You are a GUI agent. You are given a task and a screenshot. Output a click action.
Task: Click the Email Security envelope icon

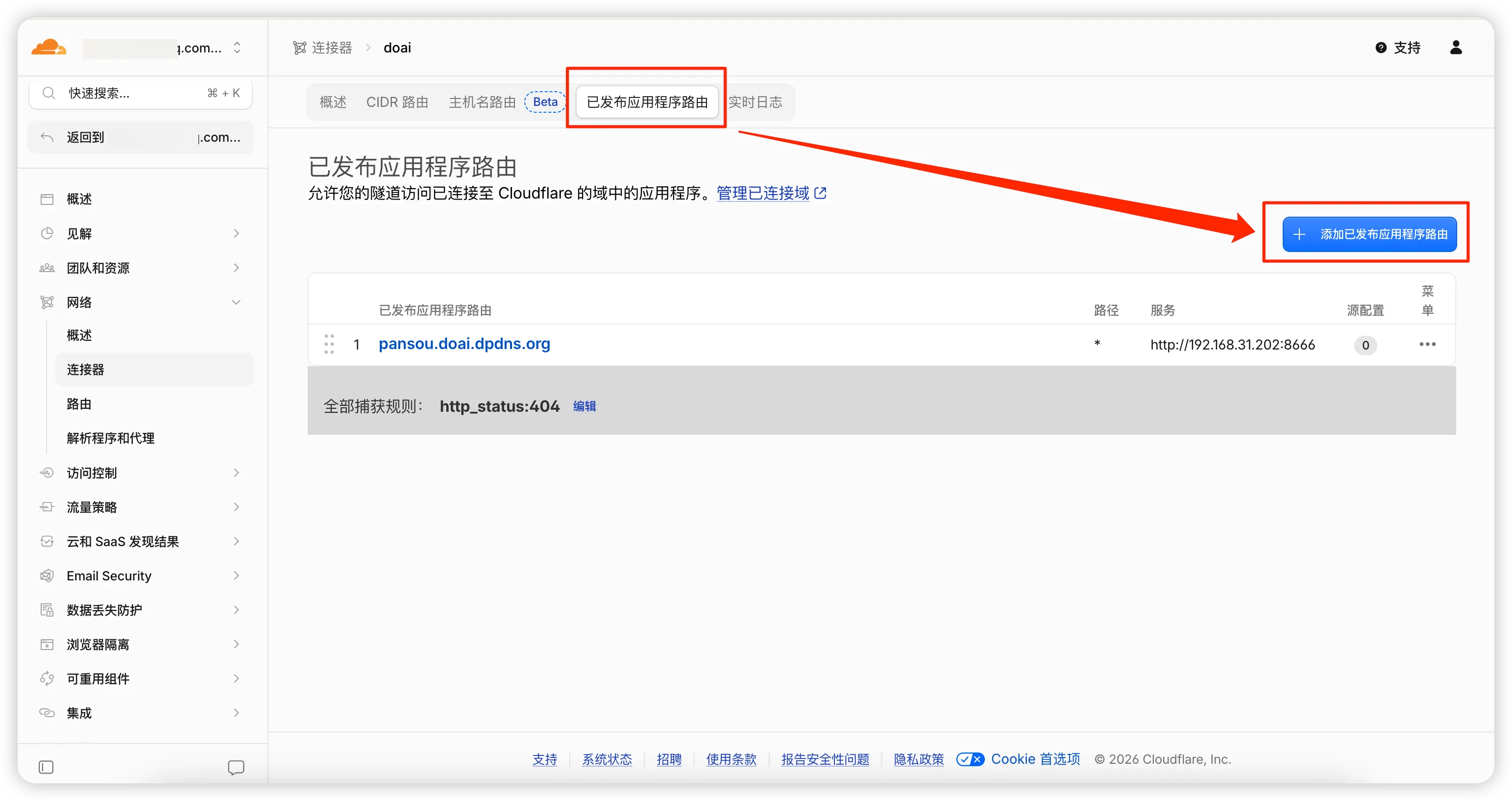[47, 576]
